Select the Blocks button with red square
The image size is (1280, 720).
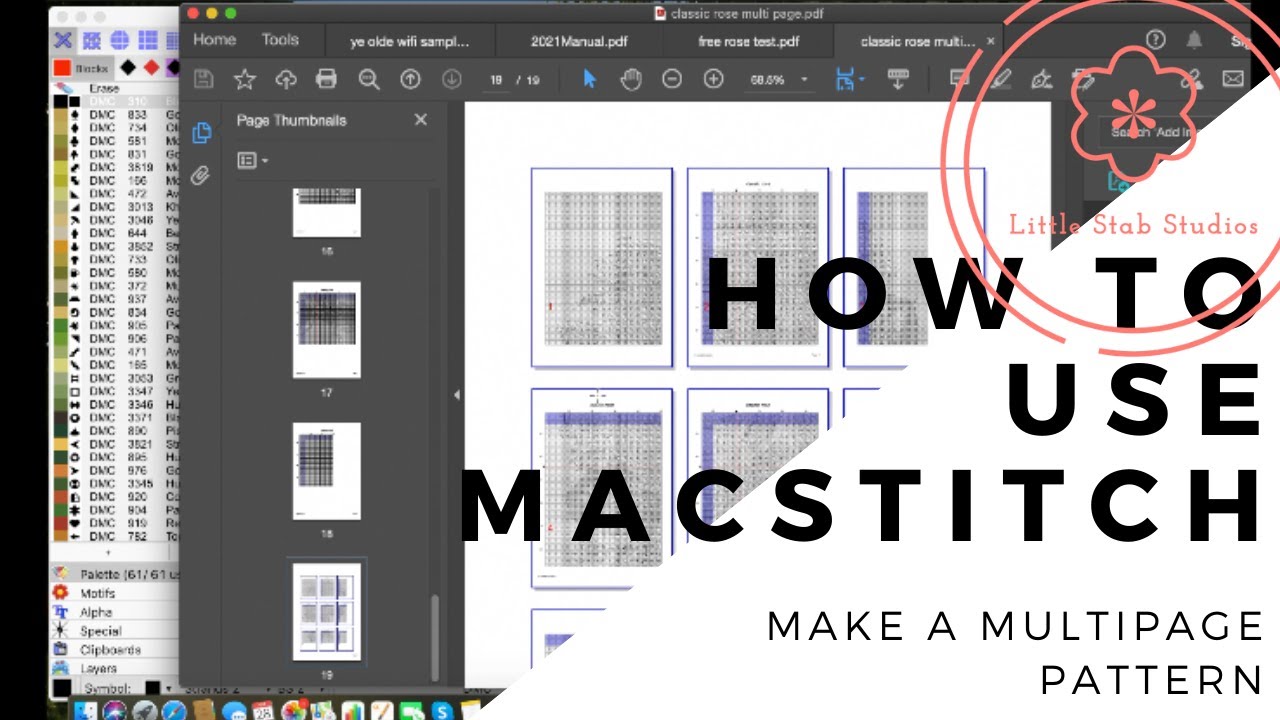coord(83,68)
